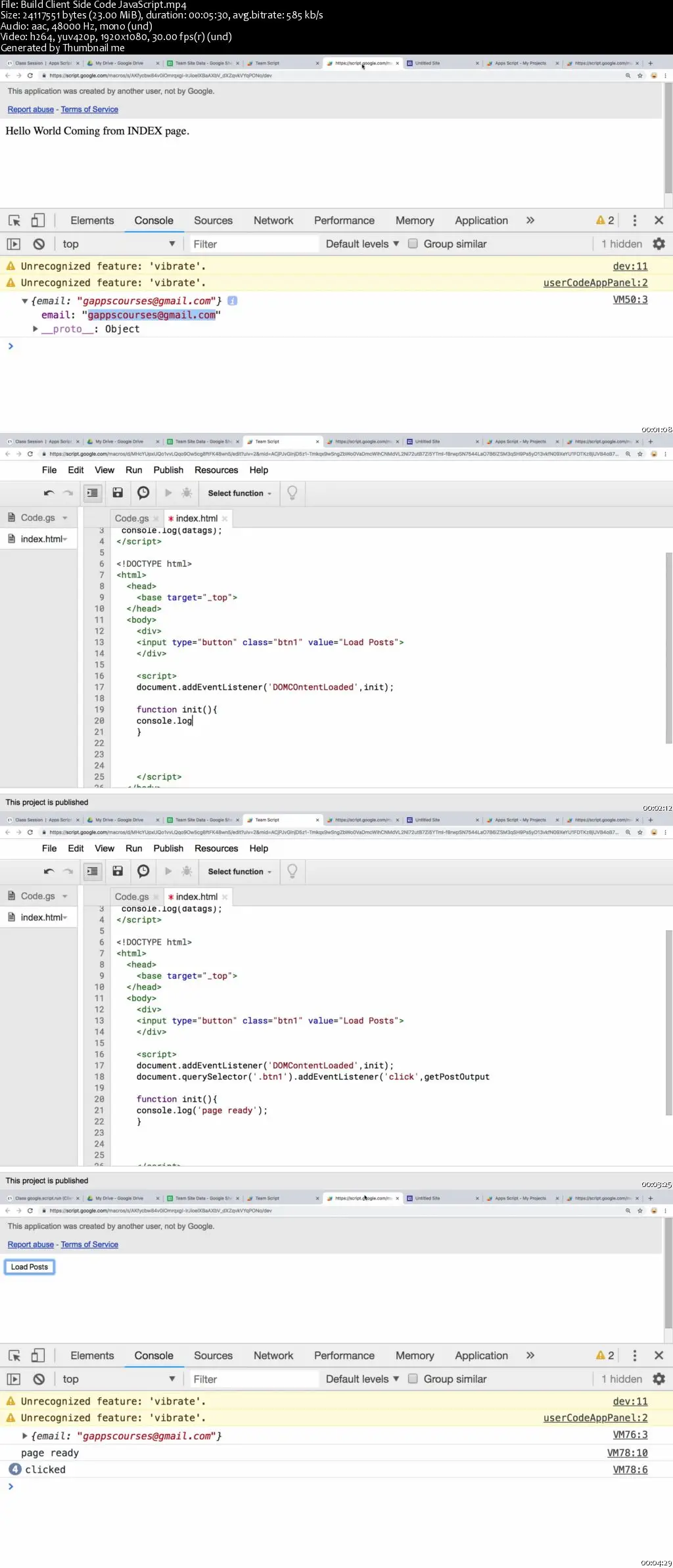Click lightbulb icon in the 00:02:12 editor frame

292,493
